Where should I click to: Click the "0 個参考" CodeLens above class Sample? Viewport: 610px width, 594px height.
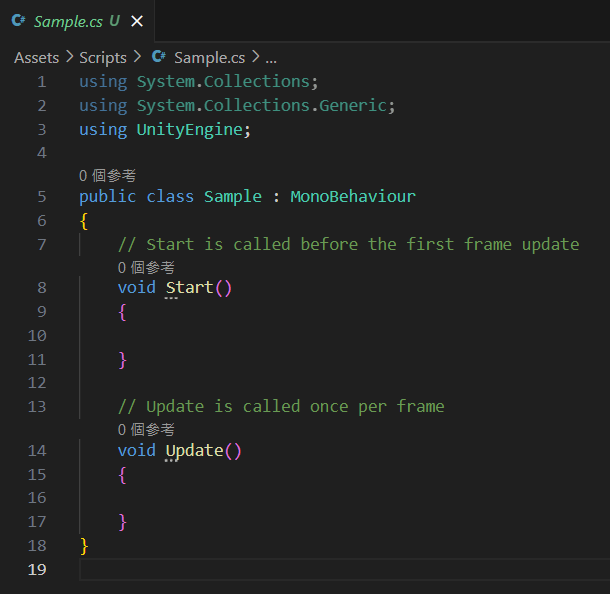107,176
